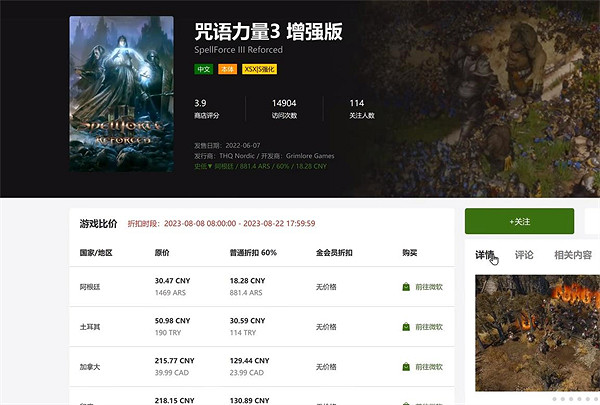Click the 3.9 store rating value
Screen dimensions: 600x405
point(200,103)
